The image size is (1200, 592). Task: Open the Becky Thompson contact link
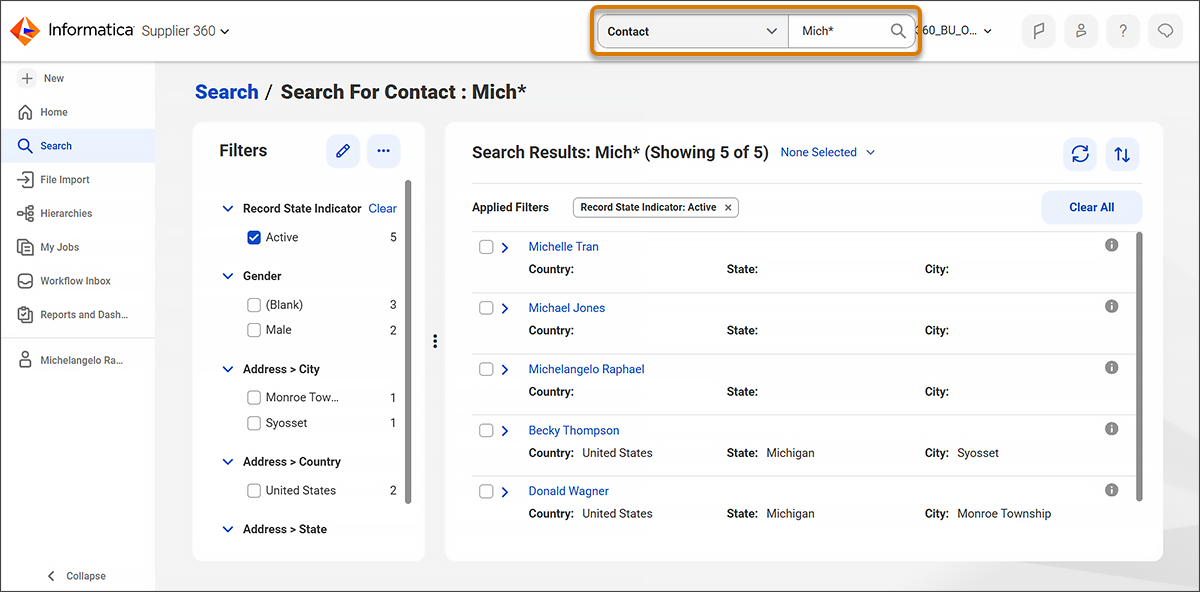coord(574,430)
